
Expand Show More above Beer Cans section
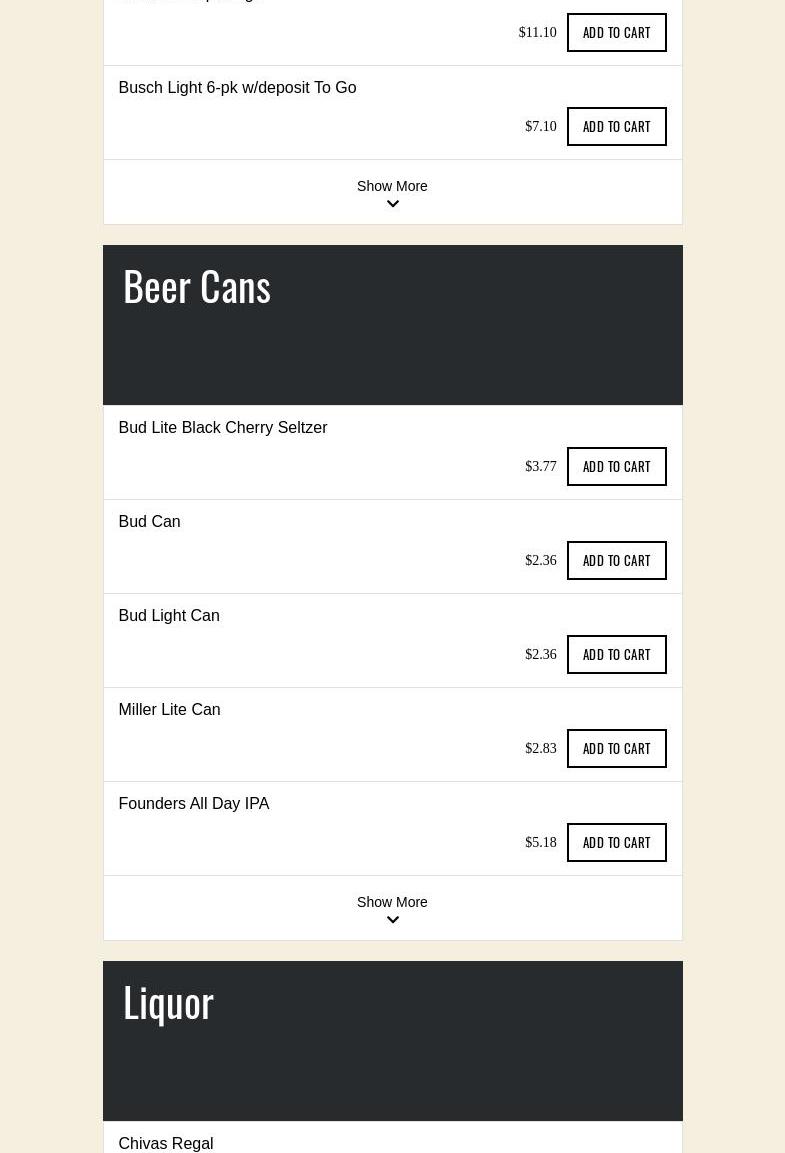tap(392, 186)
